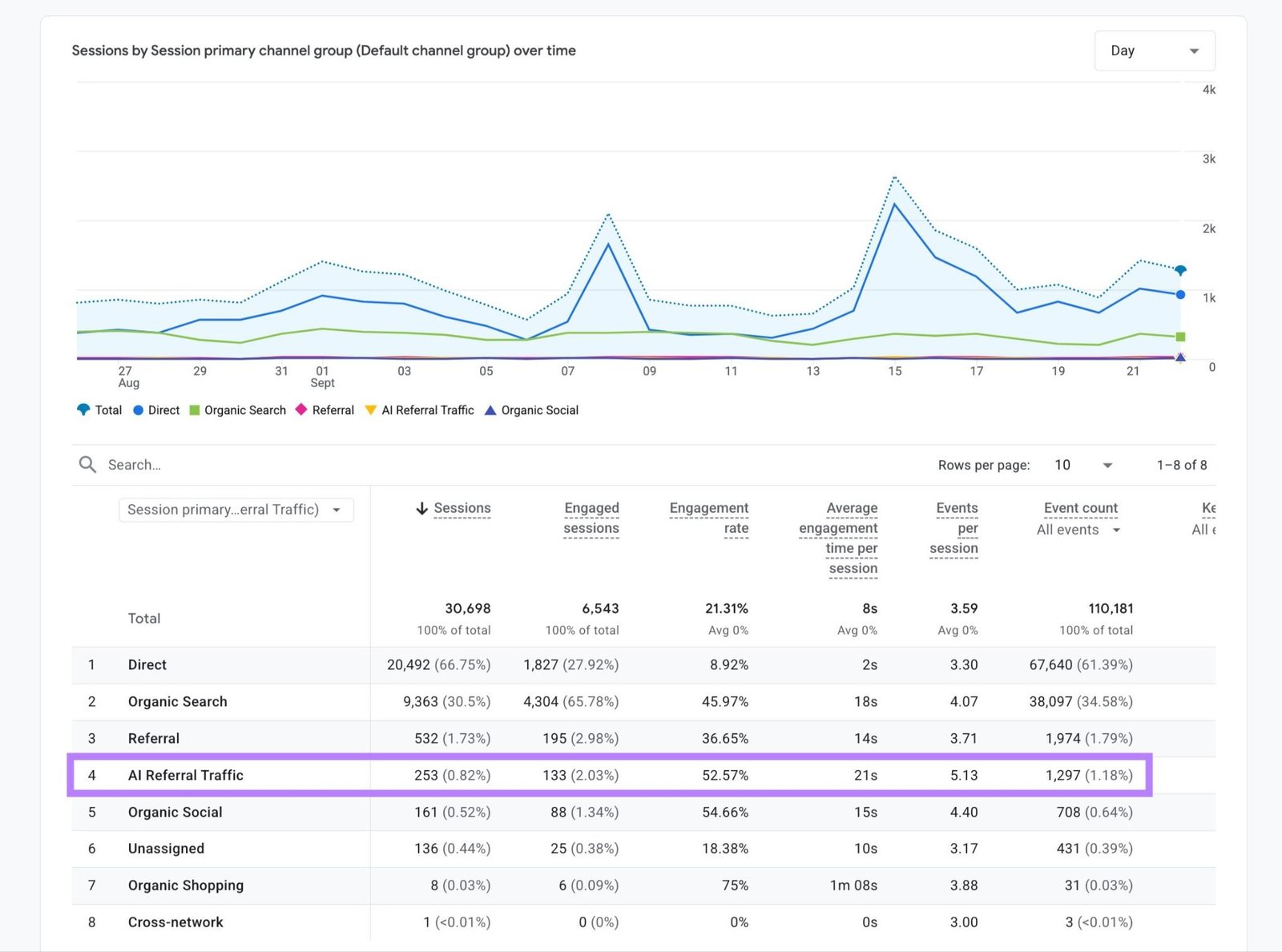The height and width of the screenshot is (952, 1282).
Task: Click the chart title text
Action: click(324, 50)
